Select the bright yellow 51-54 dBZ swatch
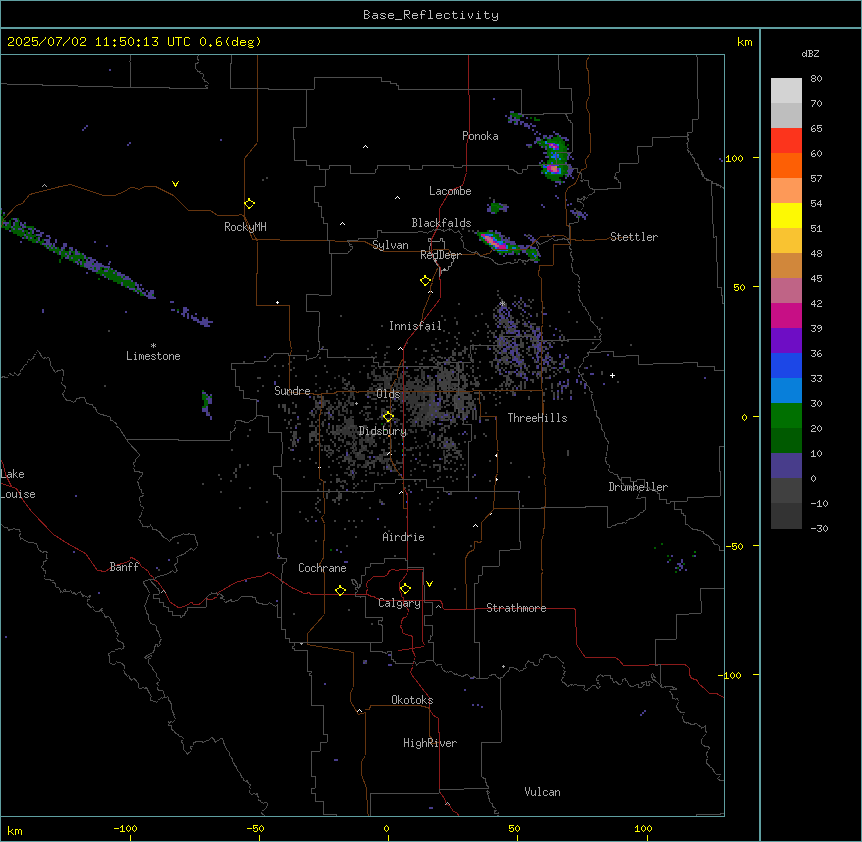862x842 pixels. click(x=786, y=215)
